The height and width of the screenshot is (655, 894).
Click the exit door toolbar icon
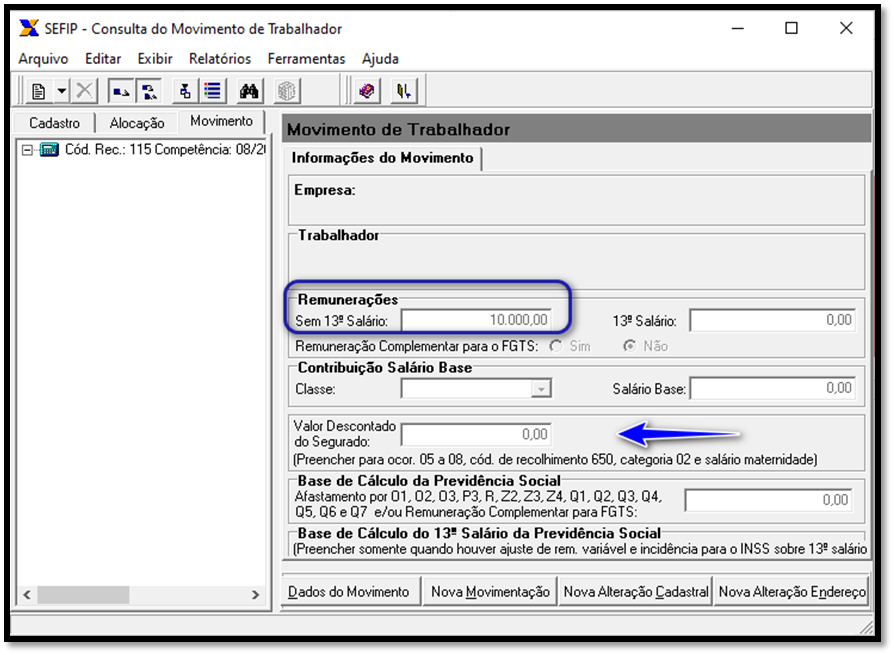pos(404,91)
